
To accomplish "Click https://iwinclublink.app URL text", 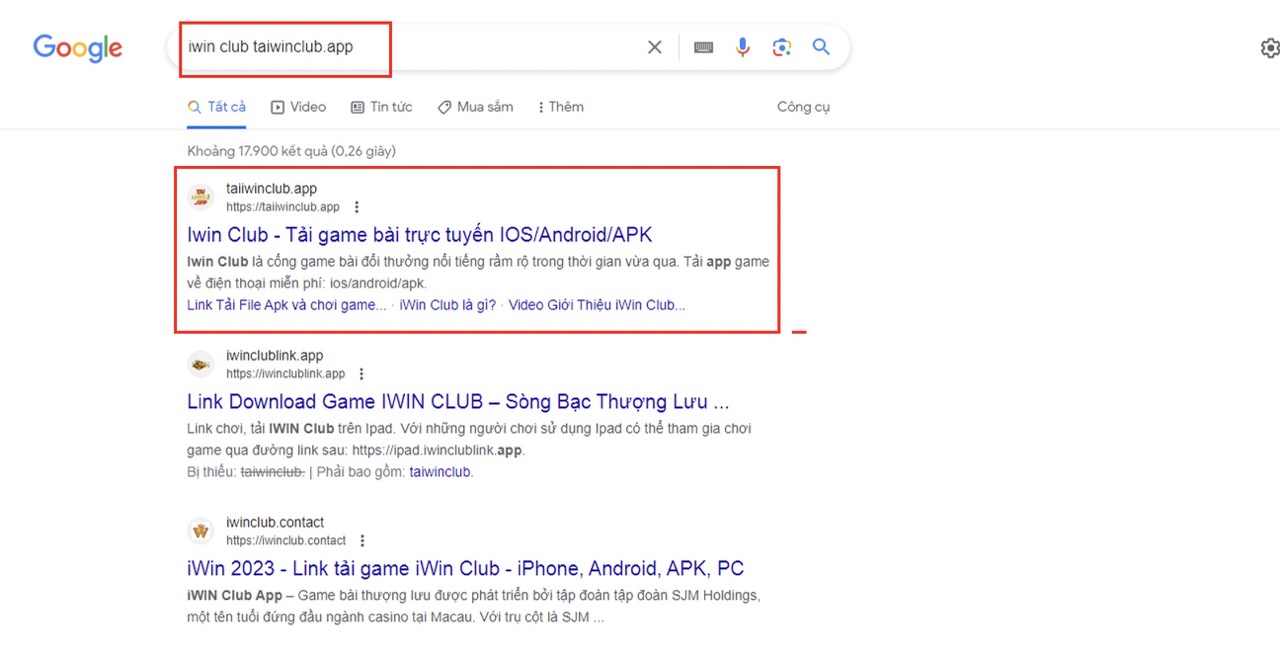I will (285, 374).
